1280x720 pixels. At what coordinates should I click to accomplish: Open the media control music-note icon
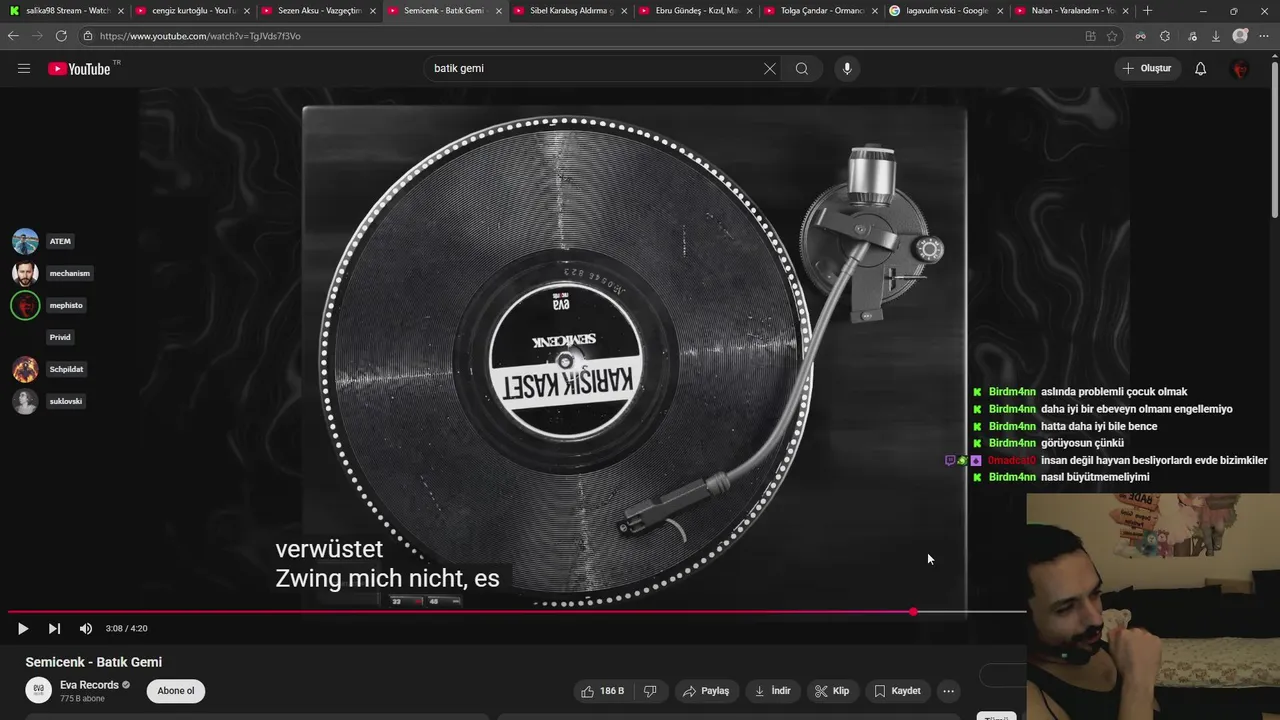point(1192,36)
